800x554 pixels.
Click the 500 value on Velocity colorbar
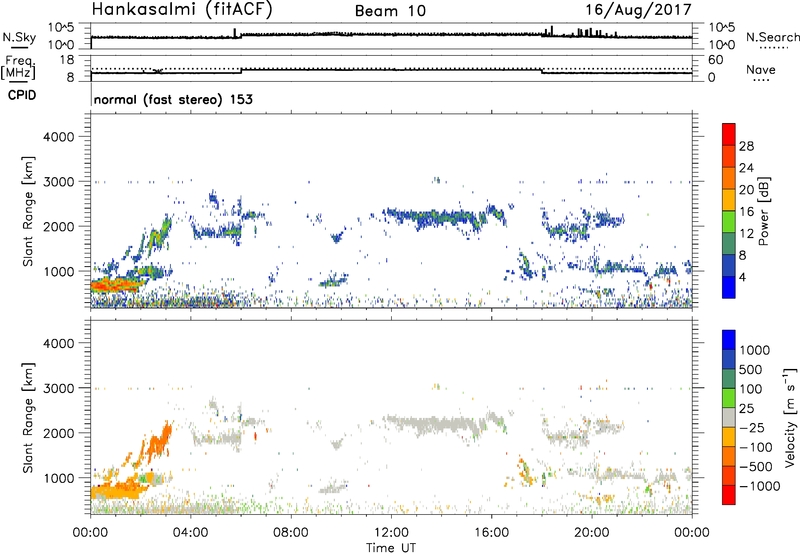(x=751, y=369)
